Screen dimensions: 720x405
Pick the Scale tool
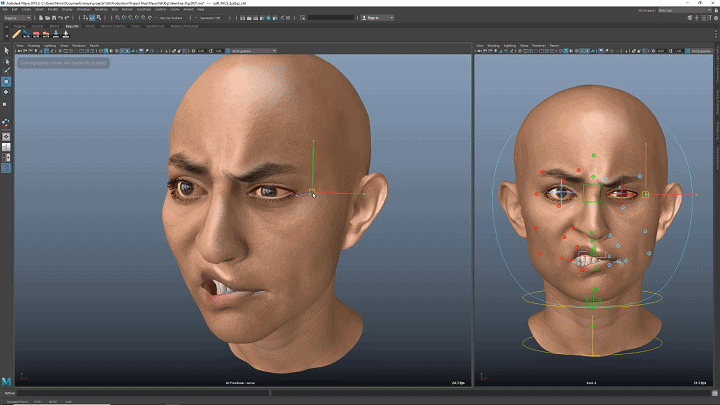tap(6, 103)
